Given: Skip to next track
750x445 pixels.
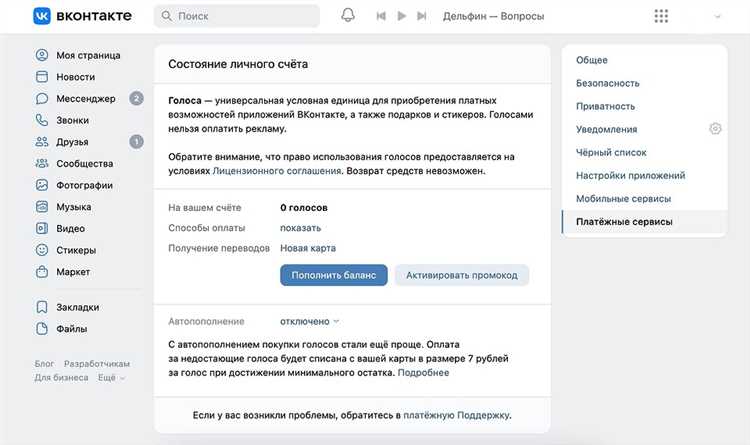Looking at the screenshot, I should [x=421, y=16].
